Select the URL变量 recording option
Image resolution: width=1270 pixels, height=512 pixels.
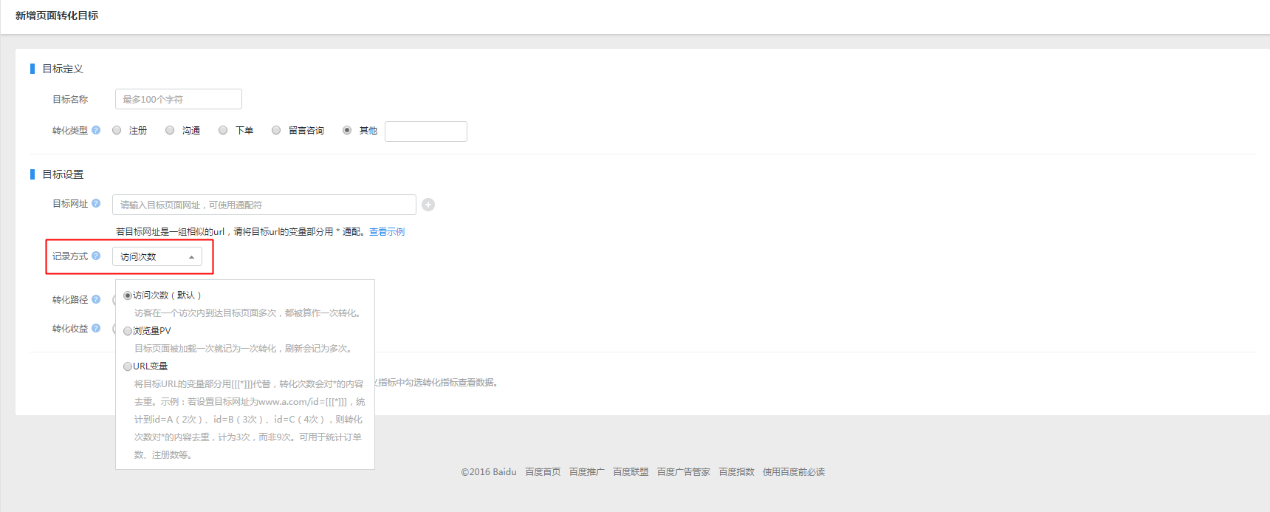[x=127, y=366]
